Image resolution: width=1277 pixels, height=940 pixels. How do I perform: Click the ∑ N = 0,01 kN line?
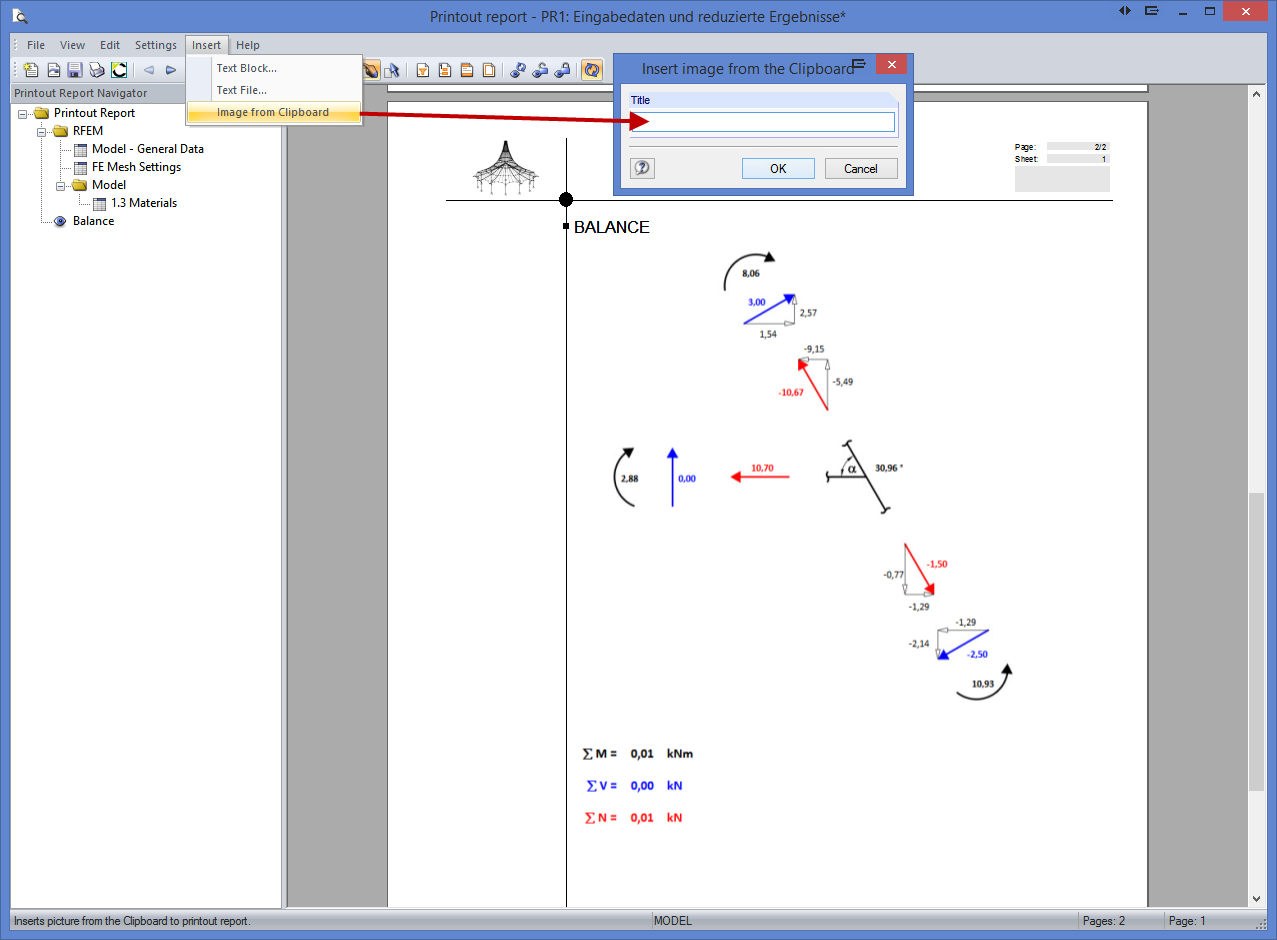coord(634,818)
